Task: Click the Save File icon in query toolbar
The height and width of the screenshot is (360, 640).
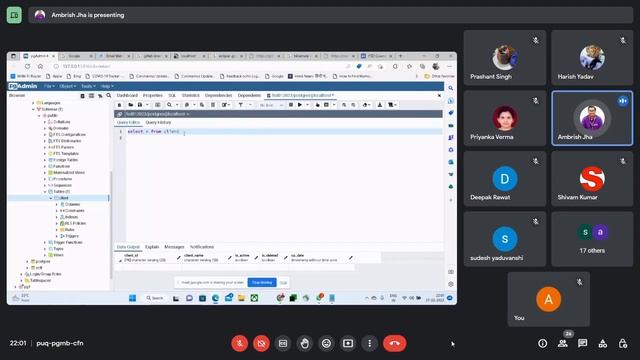Action: 140,105
